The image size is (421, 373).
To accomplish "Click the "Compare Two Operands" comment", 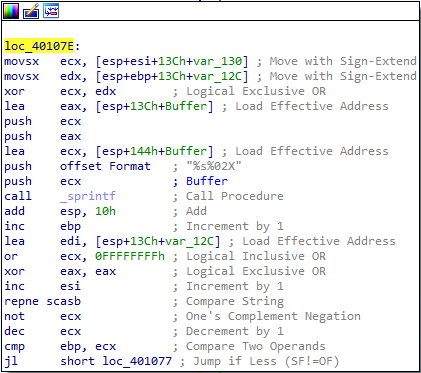I will [256, 347].
